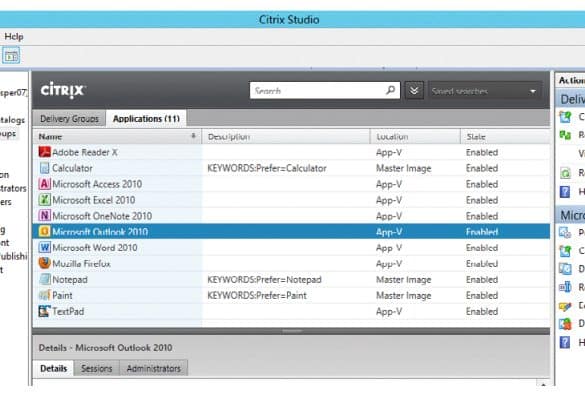Click KEYWORDS:Prefer=Notepad description cell
Viewport: 585px width, 405px height.
[264, 280]
